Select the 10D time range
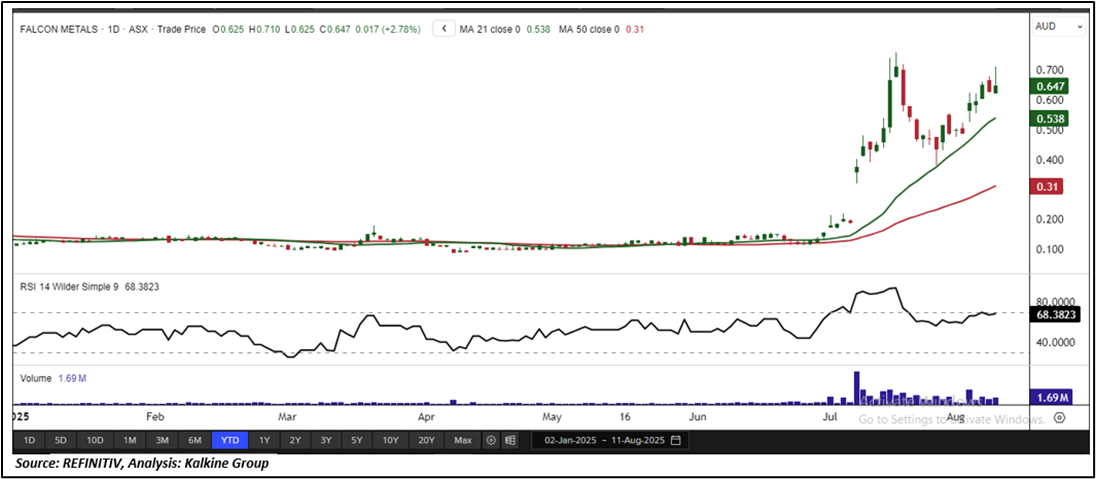 tap(94, 441)
